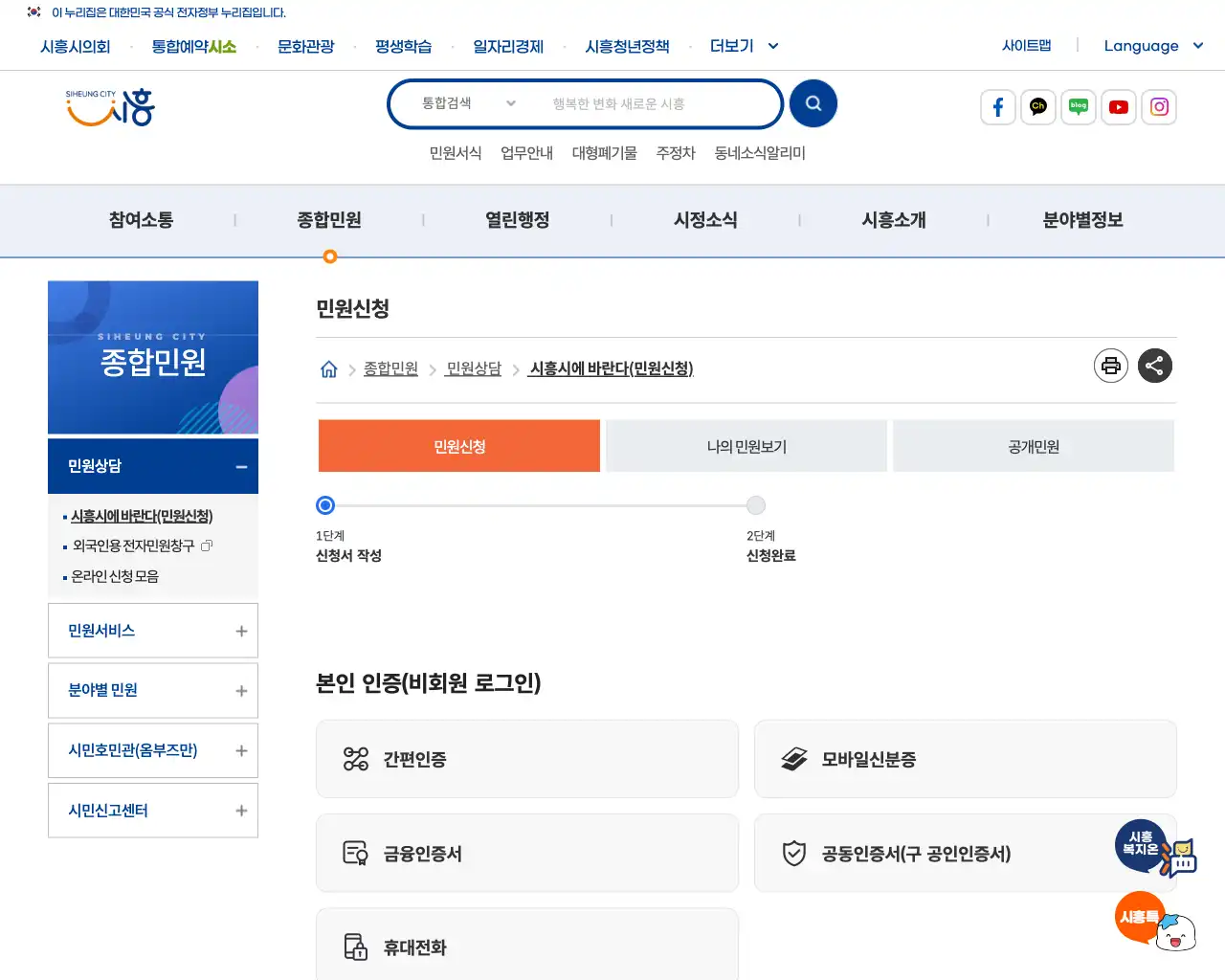The height and width of the screenshot is (980, 1225).
Task: Click the 동네소식알리미 quick link
Action: tap(760, 153)
